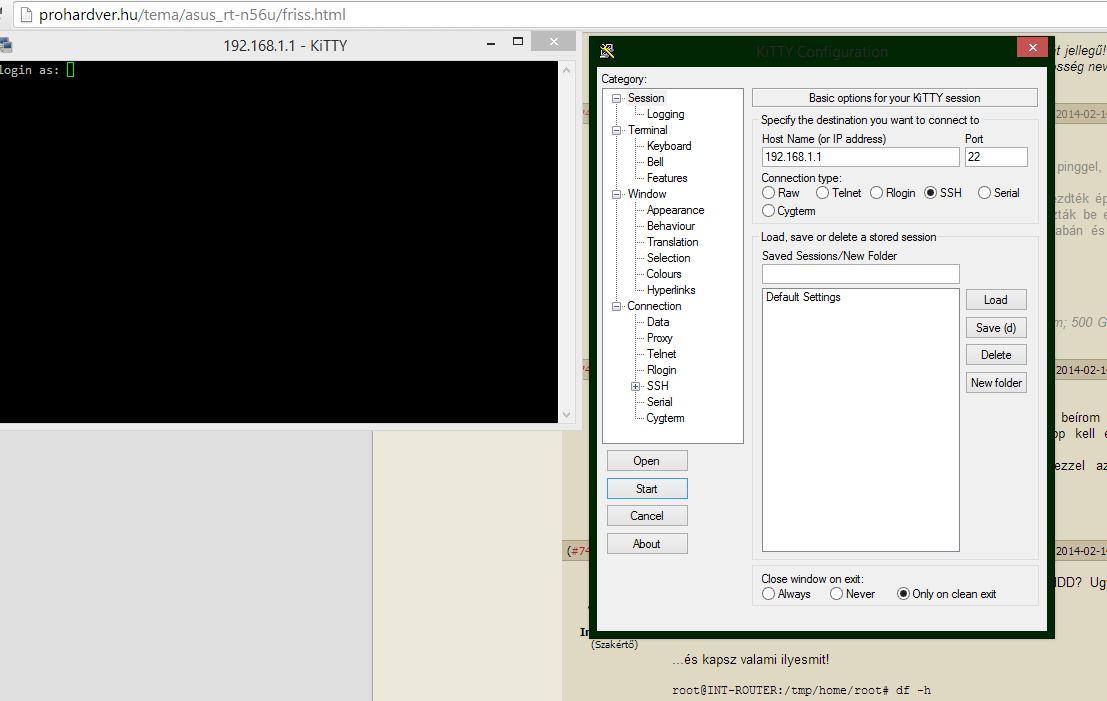Viewport: 1107px width, 701px height.
Task: Open the Rlogin category in tree
Action: tap(662, 370)
